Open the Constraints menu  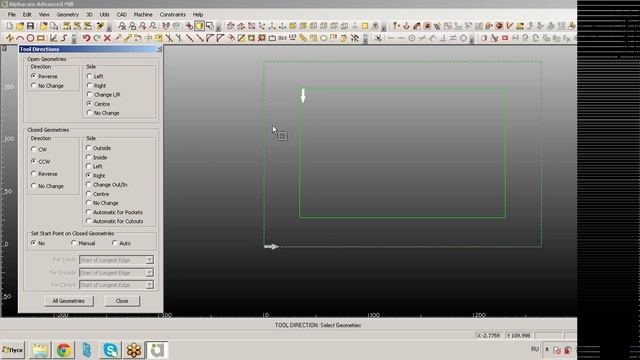coord(172,14)
